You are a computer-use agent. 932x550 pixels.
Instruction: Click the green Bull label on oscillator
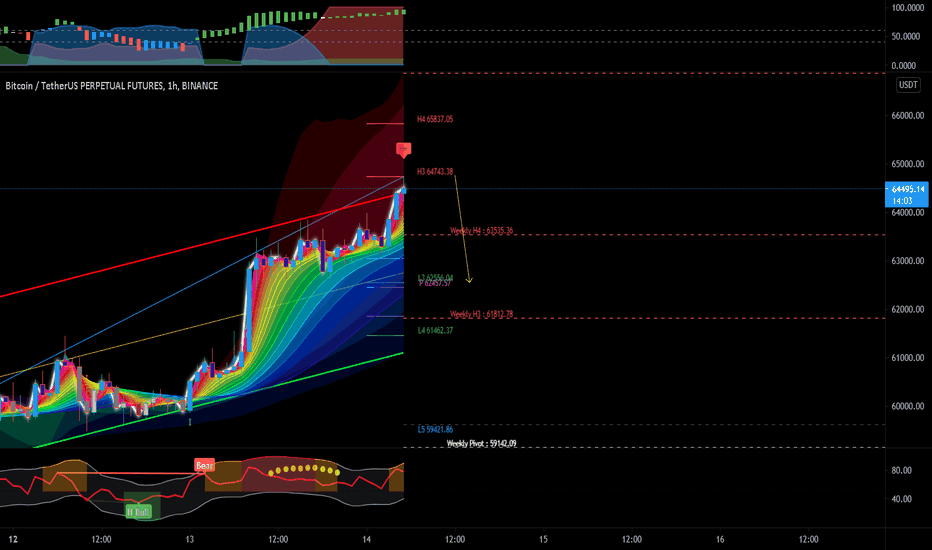pyautogui.click(x=138, y=511)
